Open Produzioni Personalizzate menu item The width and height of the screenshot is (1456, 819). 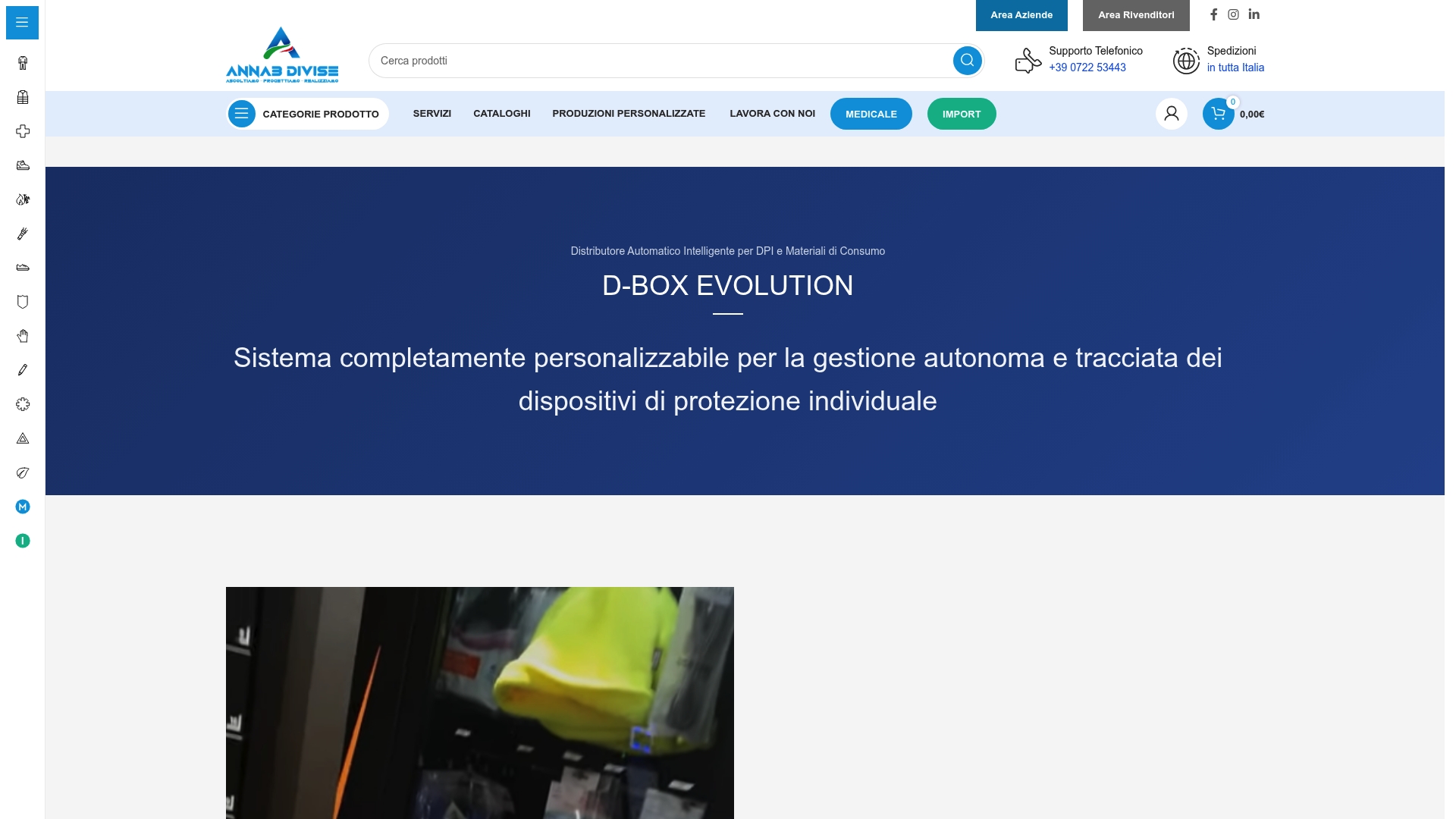[x=629, y=114]
